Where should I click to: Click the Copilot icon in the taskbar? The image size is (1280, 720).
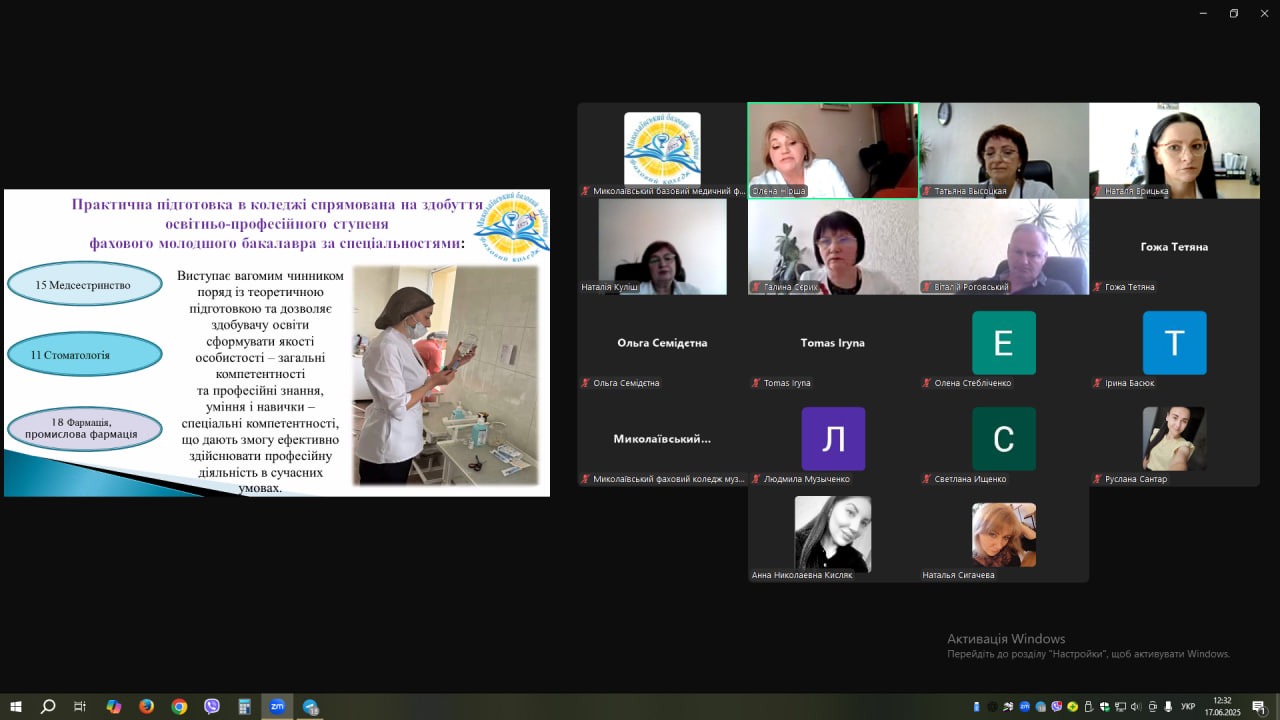coord(113,706)
